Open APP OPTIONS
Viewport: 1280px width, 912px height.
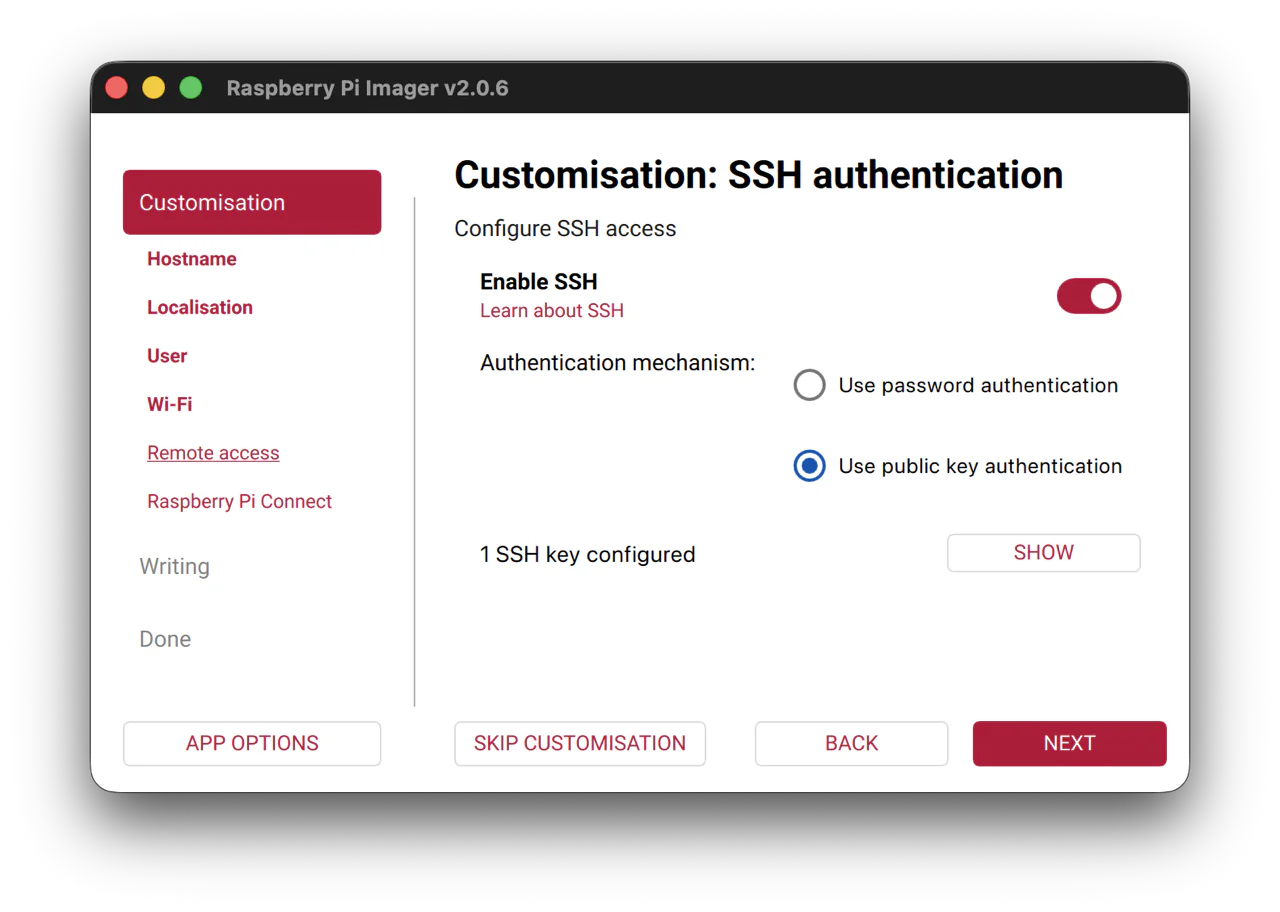click(x=252, y=743)
